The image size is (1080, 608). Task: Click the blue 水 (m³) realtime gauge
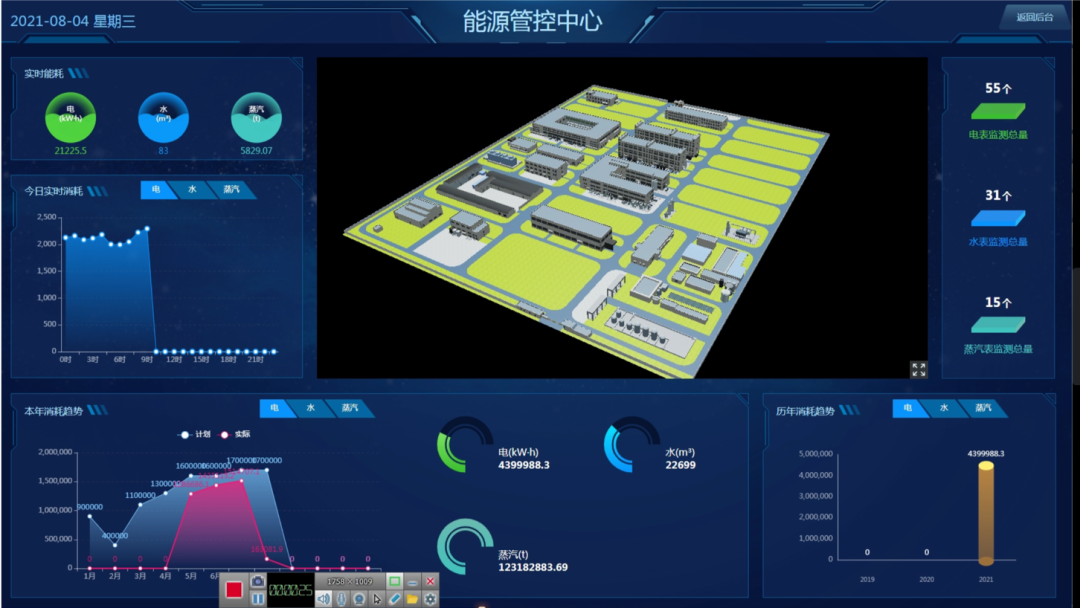(163, 118)
